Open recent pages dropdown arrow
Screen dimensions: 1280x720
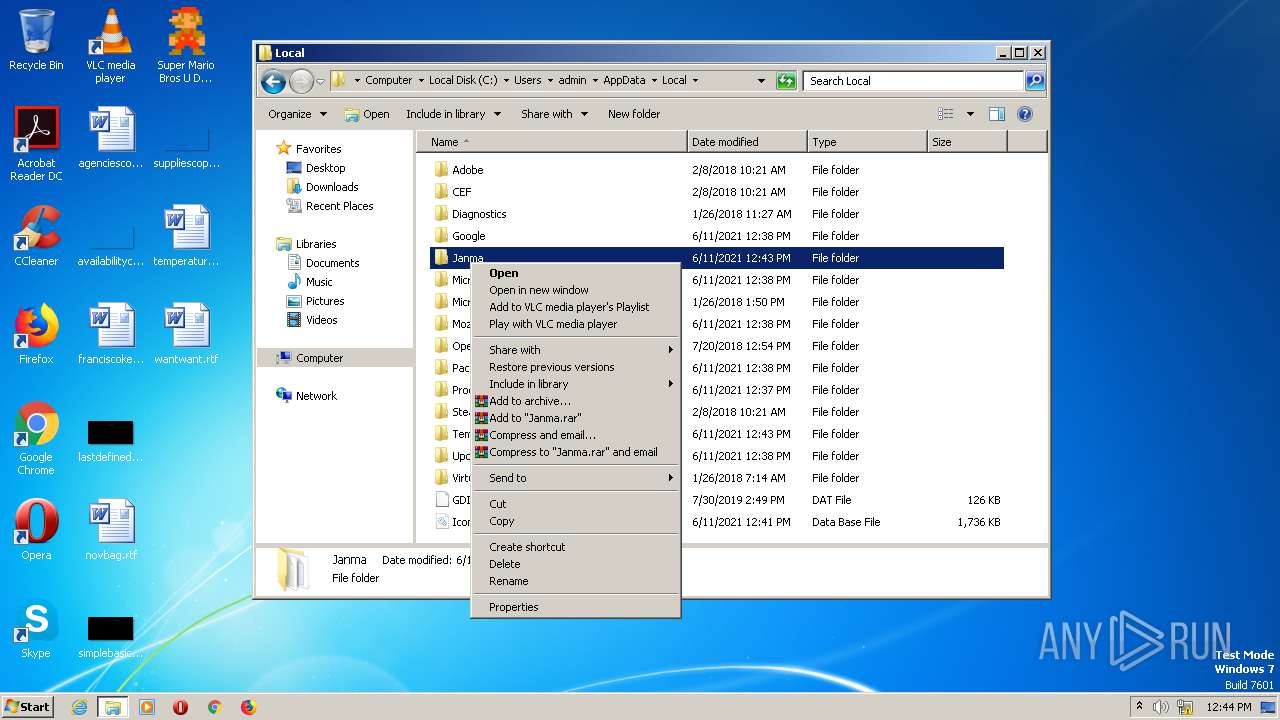(320, 81)
